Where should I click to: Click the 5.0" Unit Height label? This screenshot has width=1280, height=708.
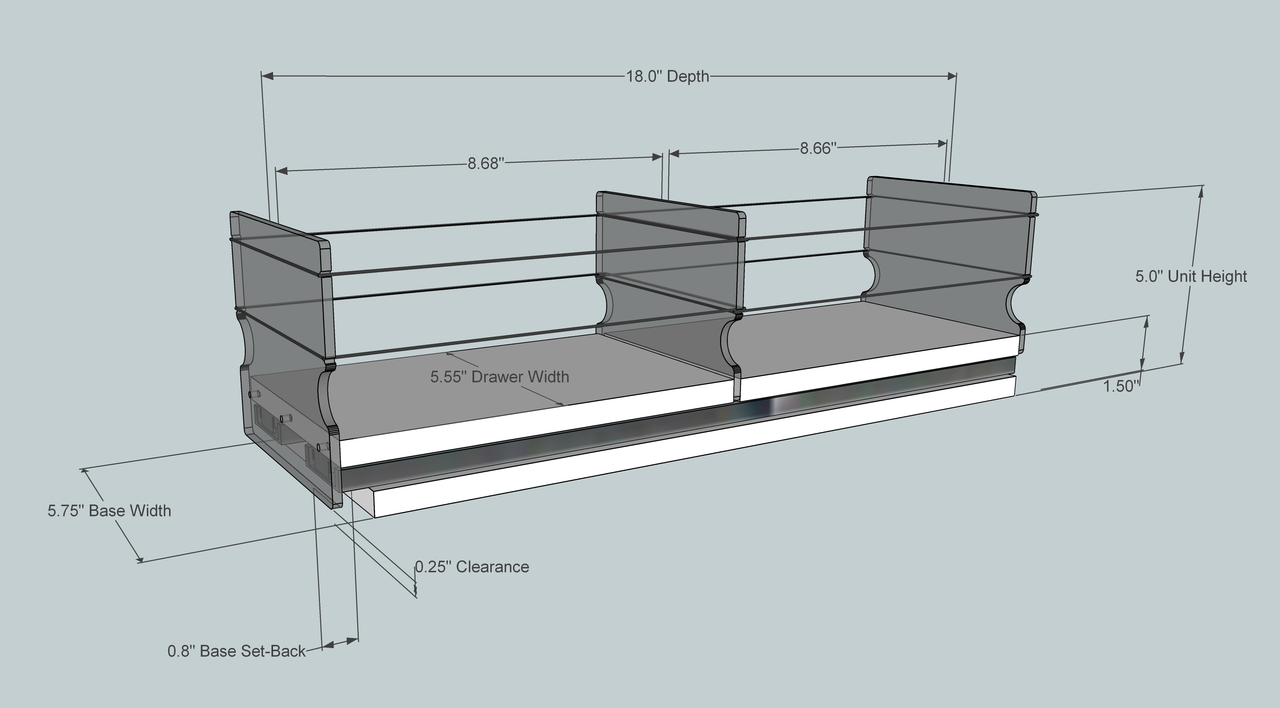[x=1190, y=276]
